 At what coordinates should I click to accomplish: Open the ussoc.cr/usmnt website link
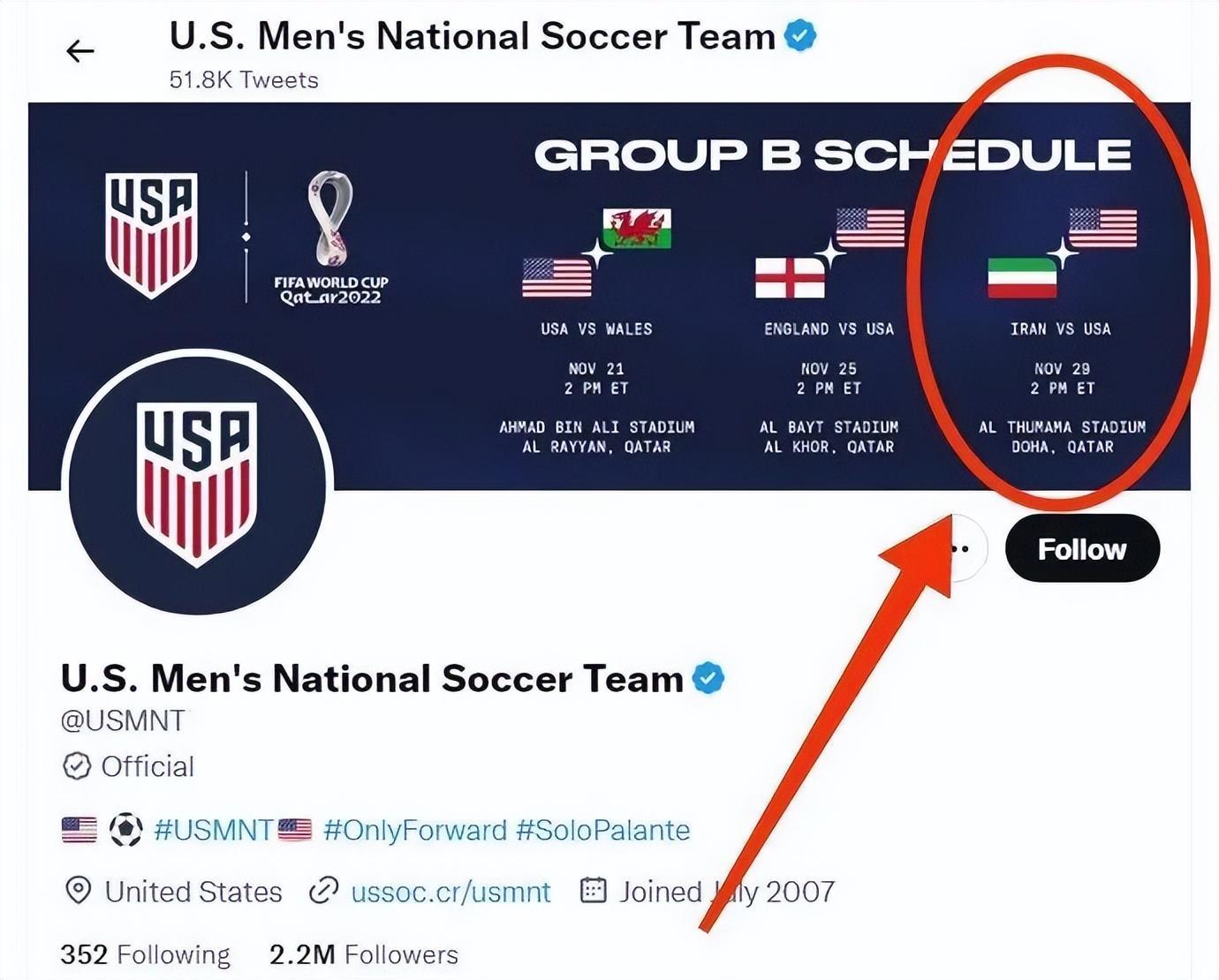click(x=450, y=892)
